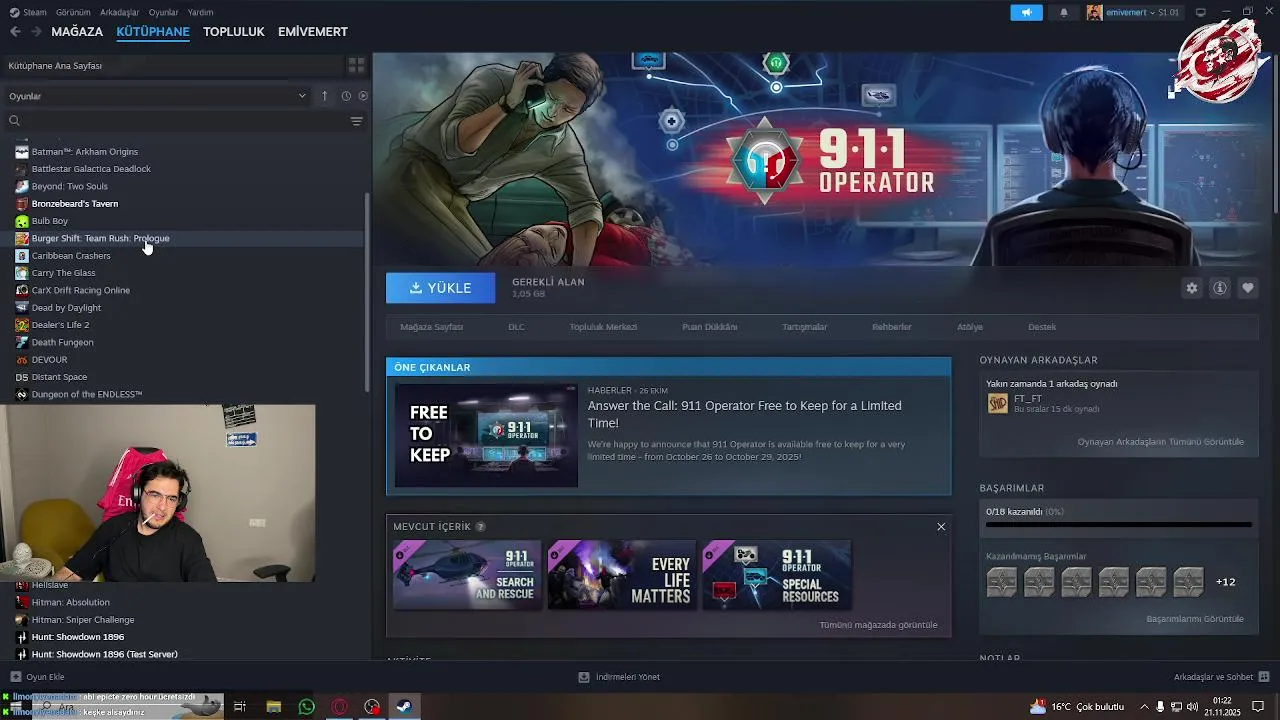Viewport: 1280px width, 720px height.
Task: Switch library to grid collections view
Action: (x=356, y=65)
